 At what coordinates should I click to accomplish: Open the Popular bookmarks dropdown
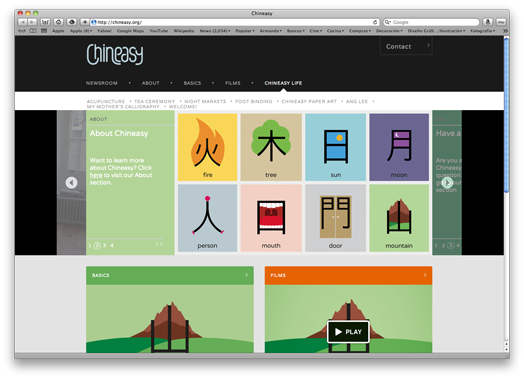(x=245, y=31)
